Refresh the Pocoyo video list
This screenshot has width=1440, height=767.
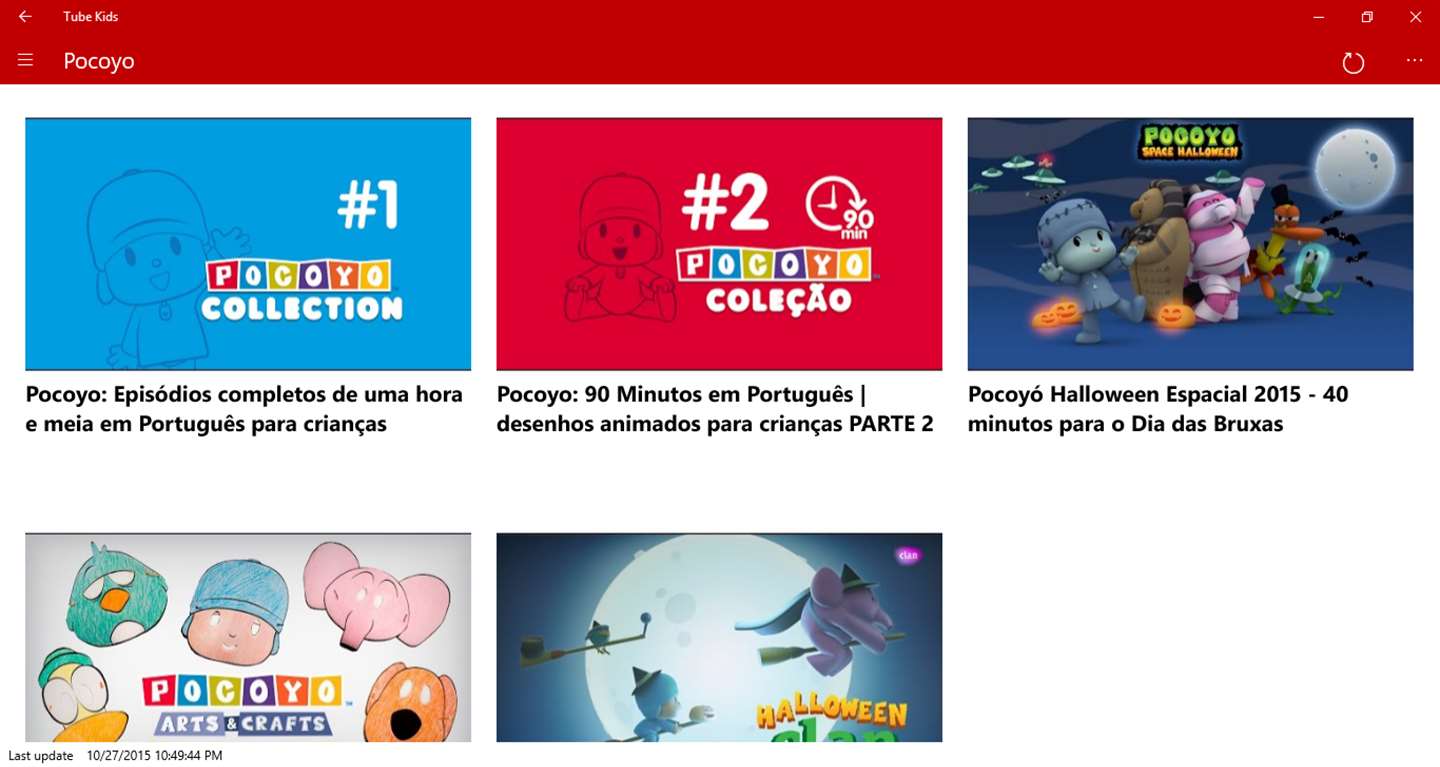click(1353, 63)
